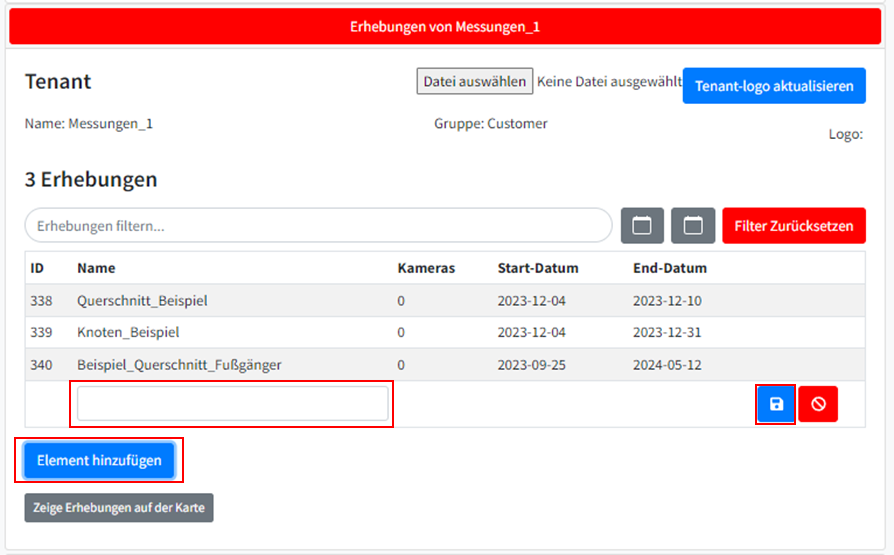Click the ID column header

37,268
